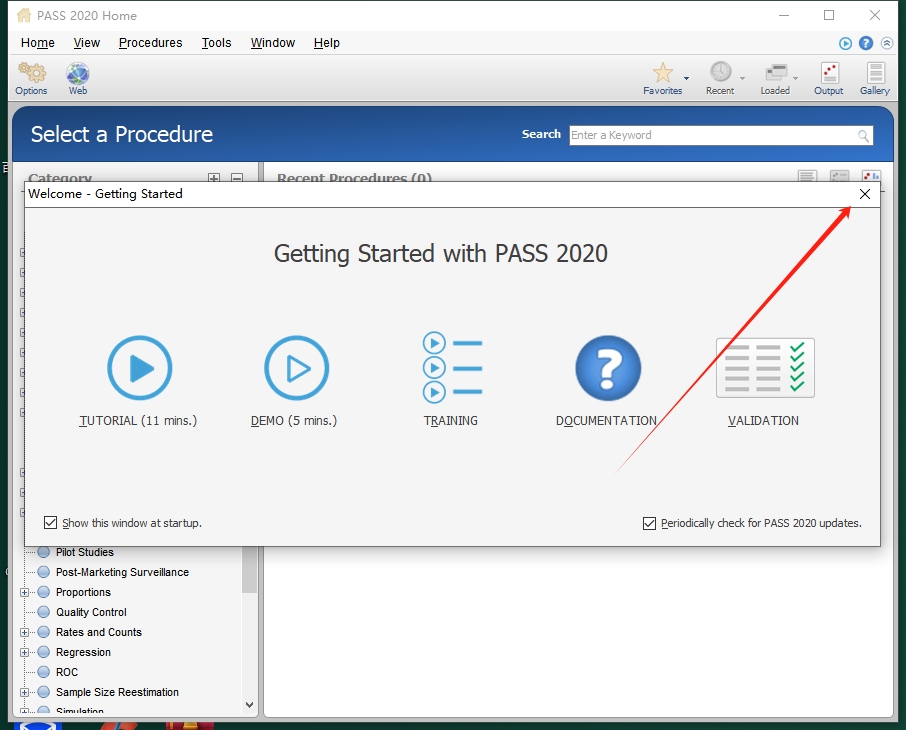Open the View menu
This screenshot has width=906, height=730.
[87, 43]
